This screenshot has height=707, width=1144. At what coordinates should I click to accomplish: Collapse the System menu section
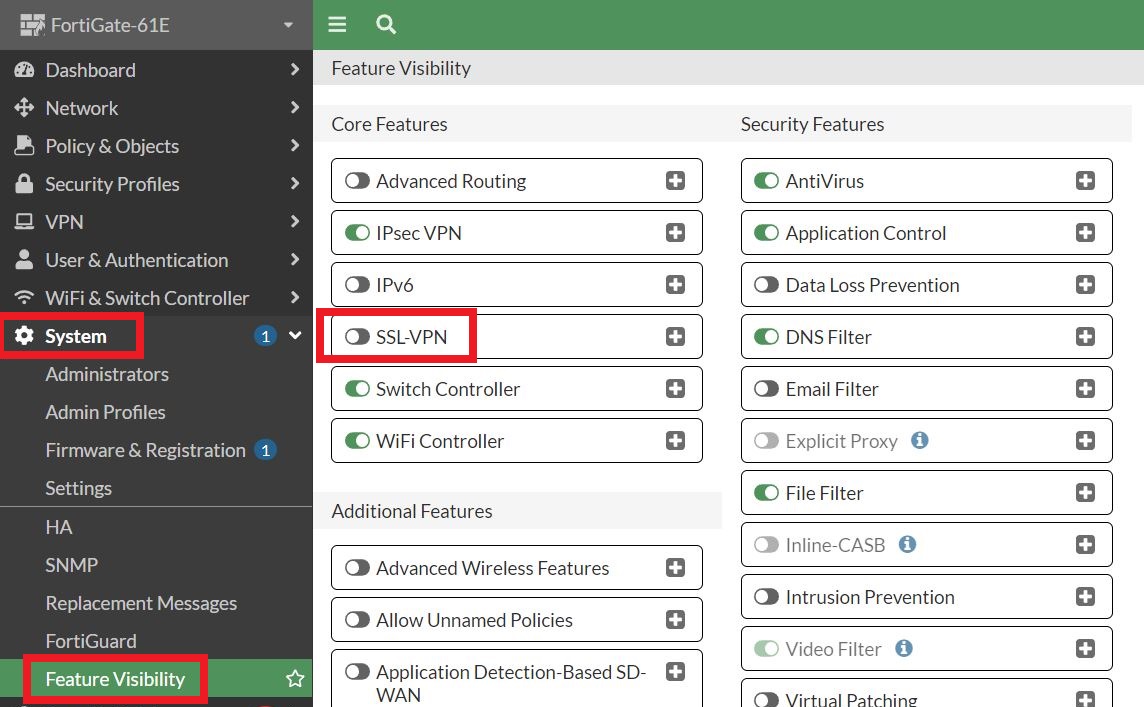coord(295,336)
